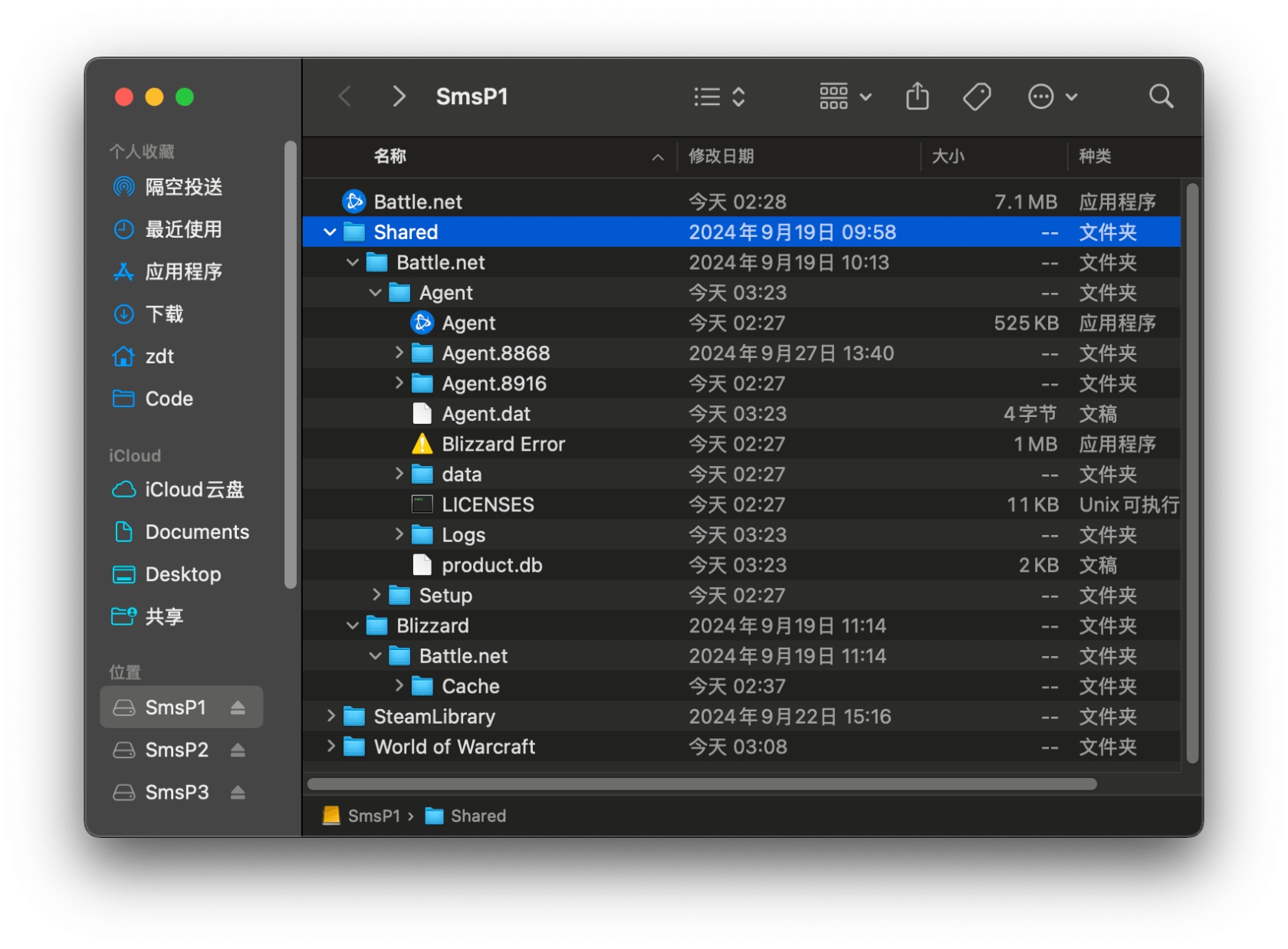Click the yellow minimize window button
The image size is (1288, 949).
point(154,97)
